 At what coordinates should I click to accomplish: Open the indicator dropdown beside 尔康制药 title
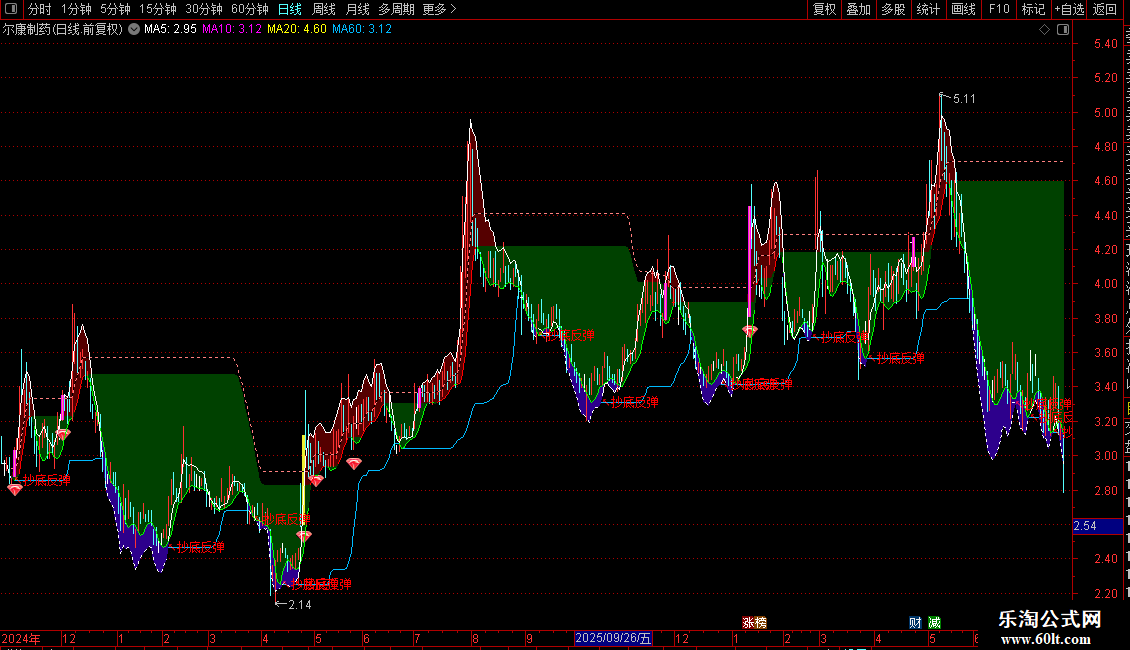tap(134, 30)
